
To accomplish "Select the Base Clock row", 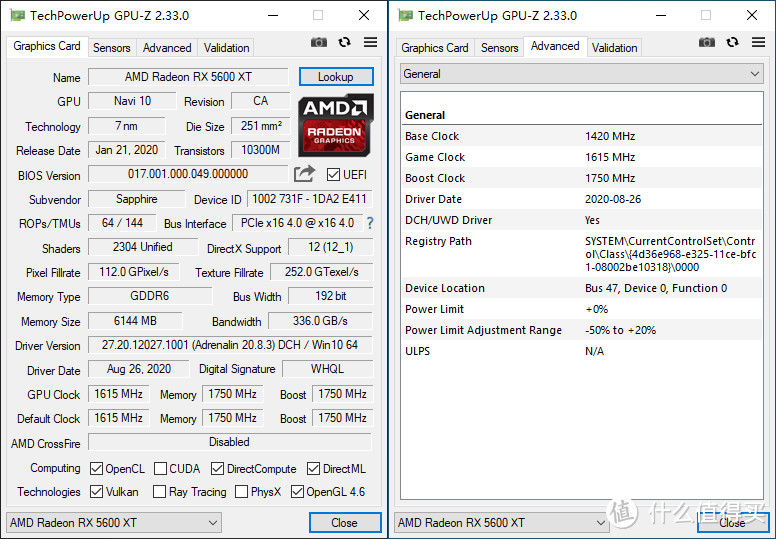I will pyautogui.click(x=582, y=136).
